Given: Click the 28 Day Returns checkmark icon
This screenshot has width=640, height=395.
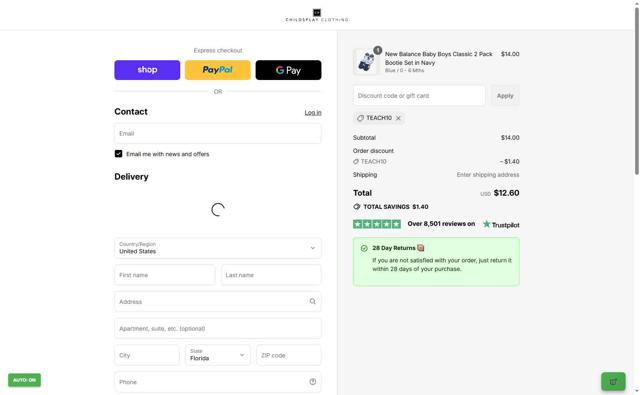Looking at the screenshot, I should tap(364, 248).
